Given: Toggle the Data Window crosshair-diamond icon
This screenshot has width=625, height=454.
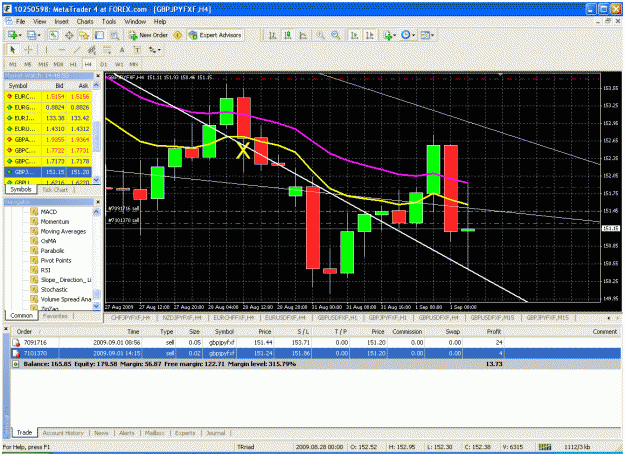Looking at the screenshot, I should (x=69, y=35).
